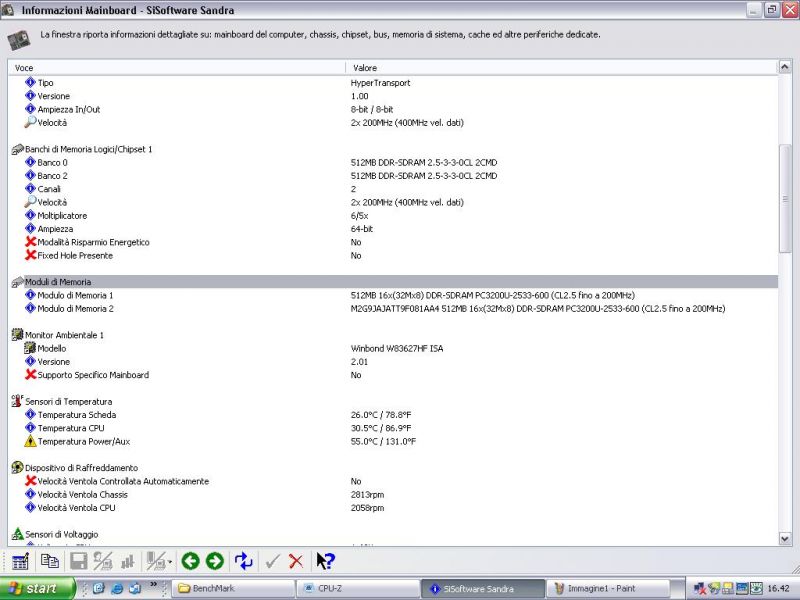
Task: Open the dropdown arrow beside the toolbar percent icon
Action: tap(170, 562)
